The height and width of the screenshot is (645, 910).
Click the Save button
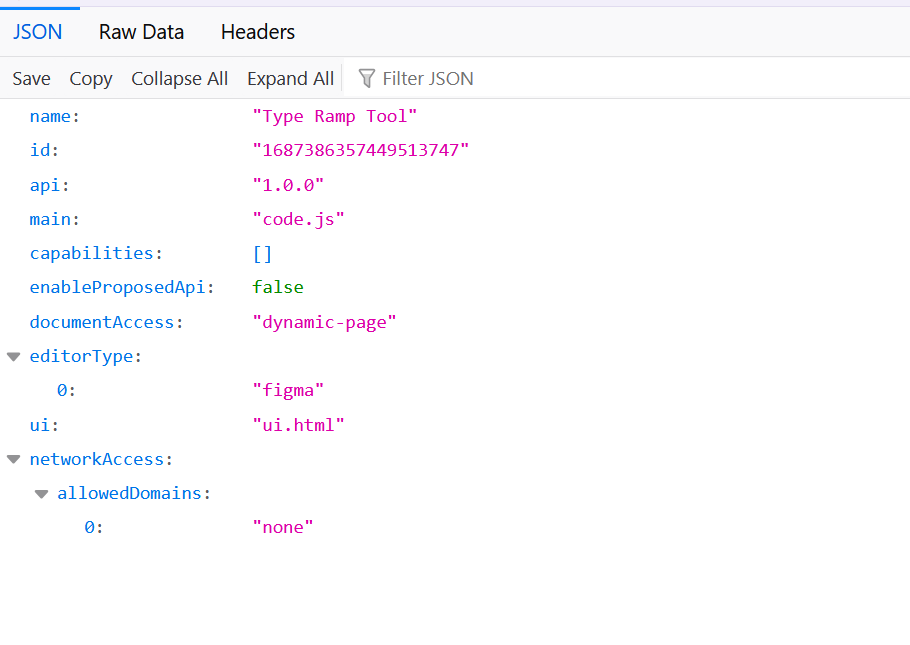[31, 78]
